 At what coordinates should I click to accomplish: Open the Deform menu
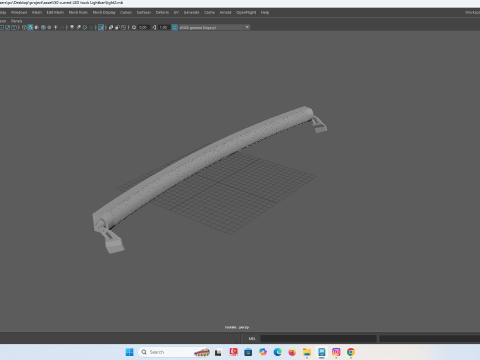162,12
